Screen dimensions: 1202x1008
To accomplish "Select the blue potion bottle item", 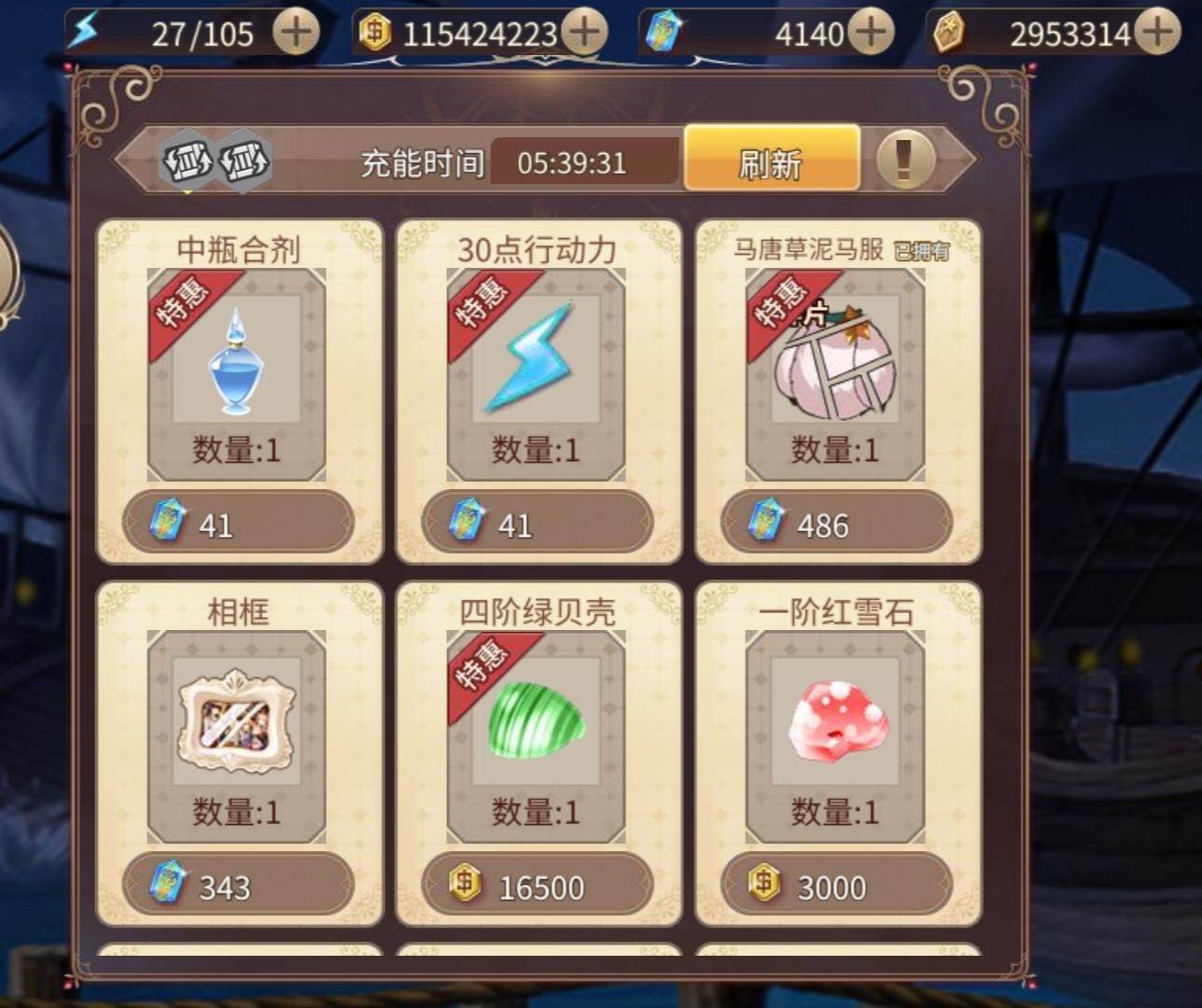I will click(235, 361).
